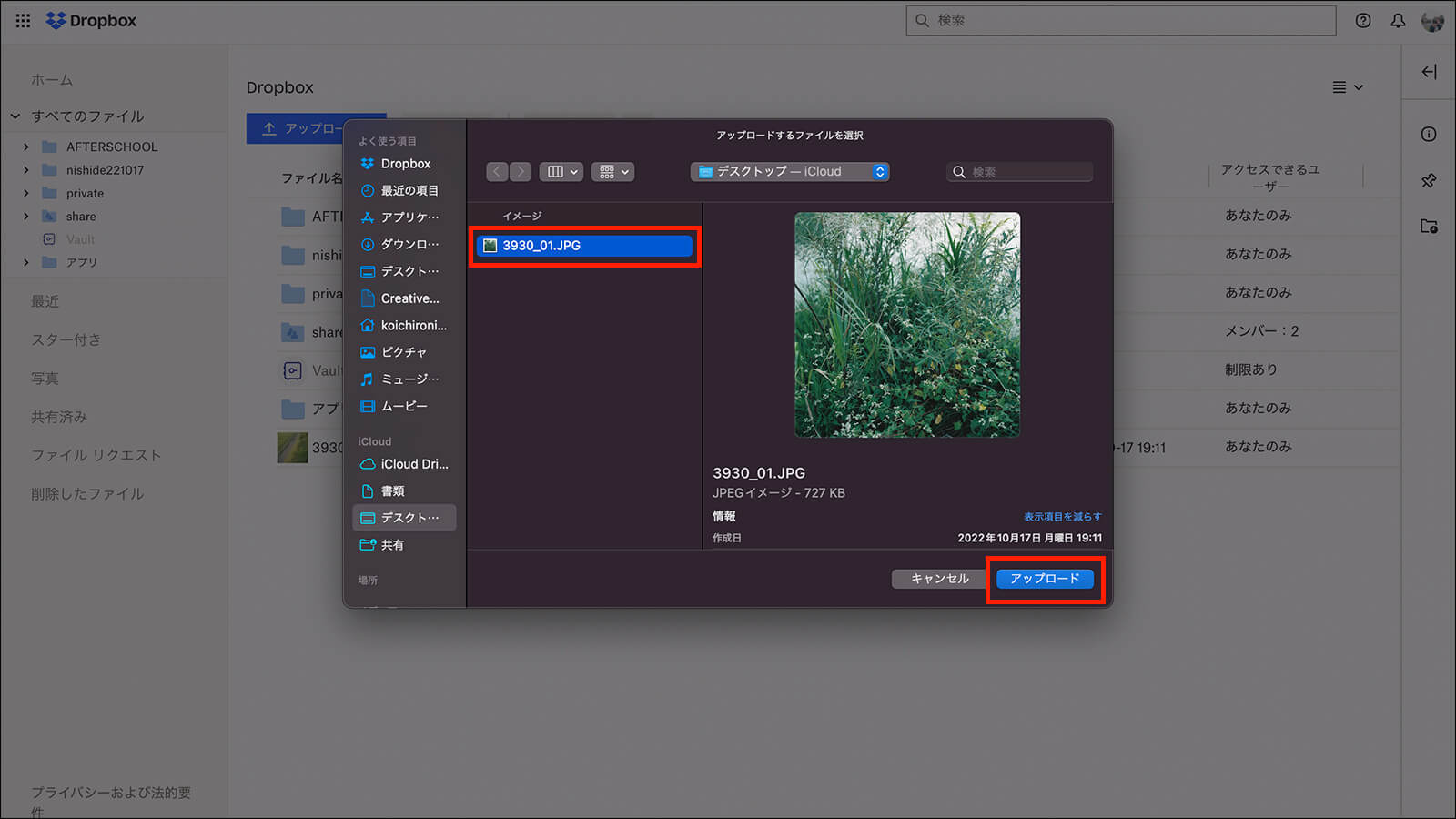The image size is (1456, 819).
Task: Select file 3930_01.JPG in dialog list
Action: point(585,246)
